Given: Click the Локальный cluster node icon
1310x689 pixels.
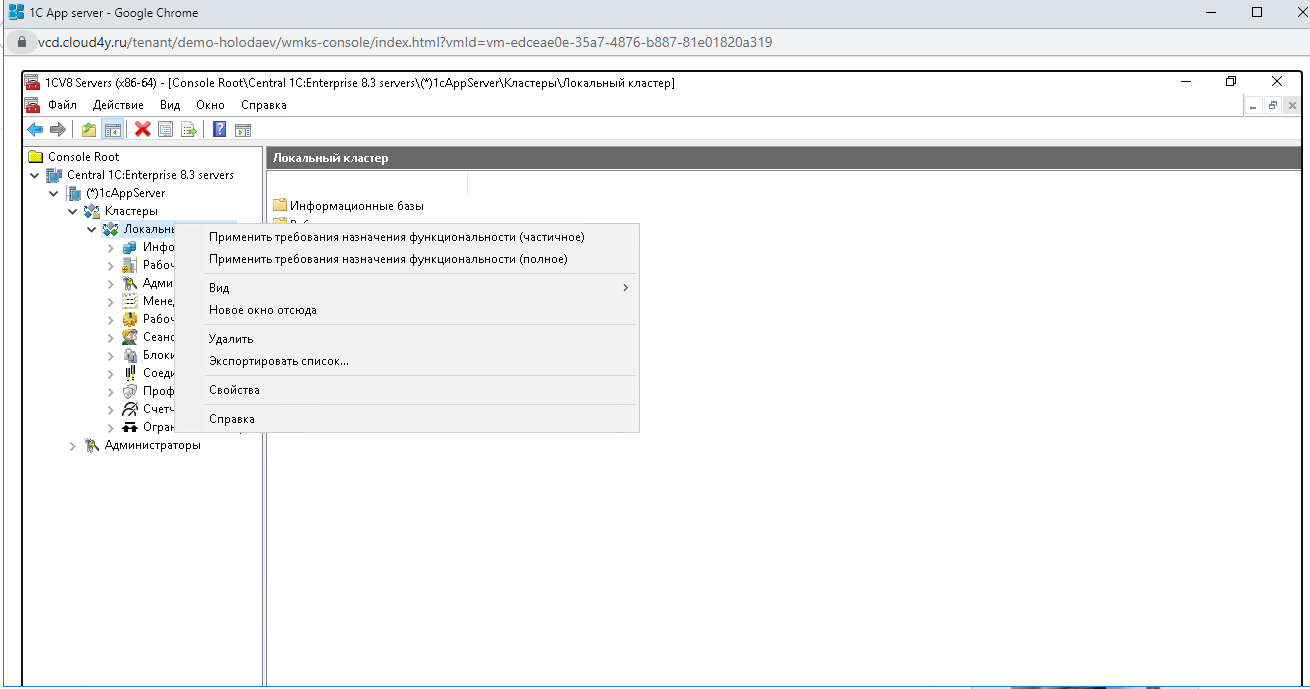Looking at the screenshot, I should (111, 229).
